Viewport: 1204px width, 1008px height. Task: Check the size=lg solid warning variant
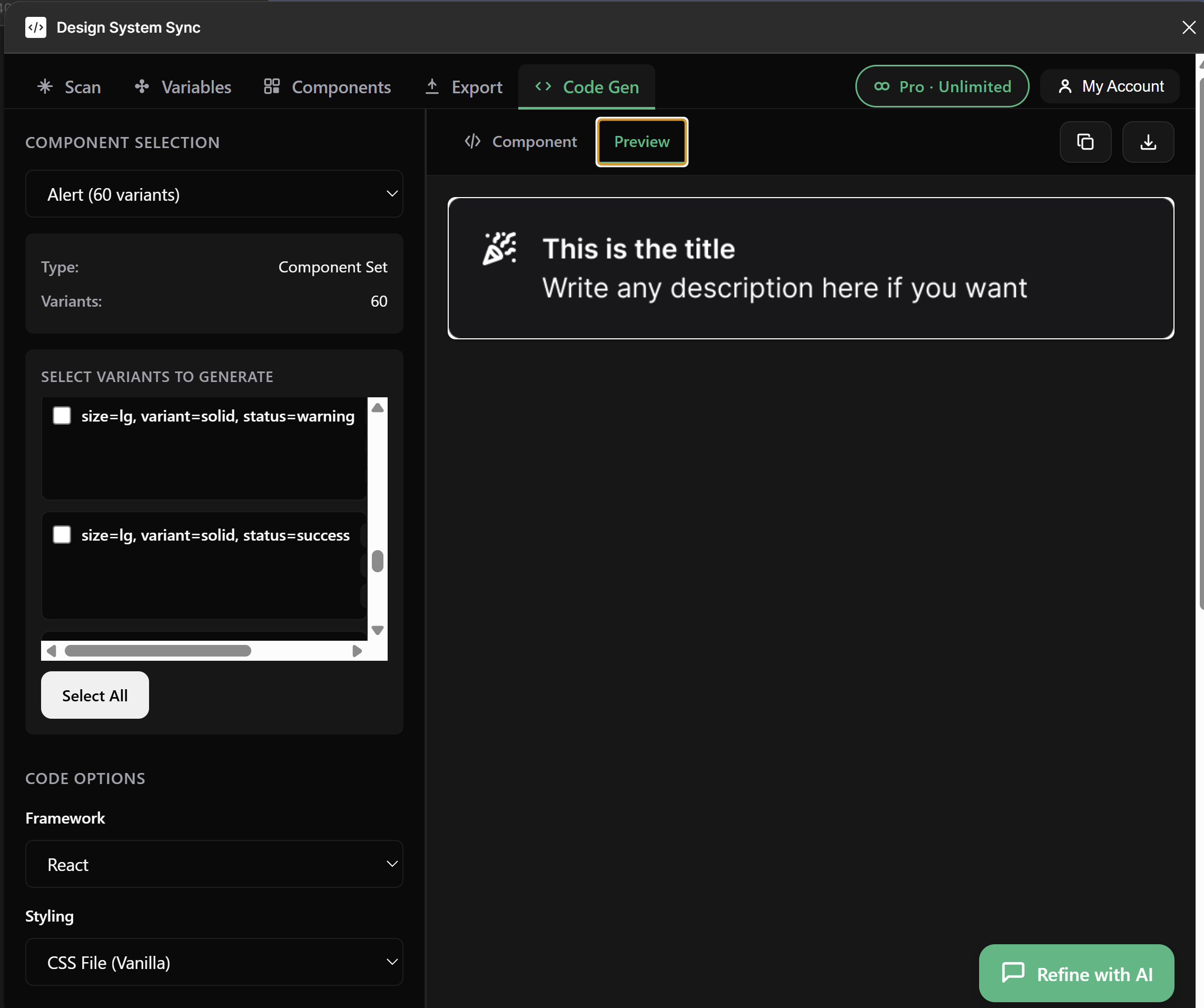coord(61,416)
